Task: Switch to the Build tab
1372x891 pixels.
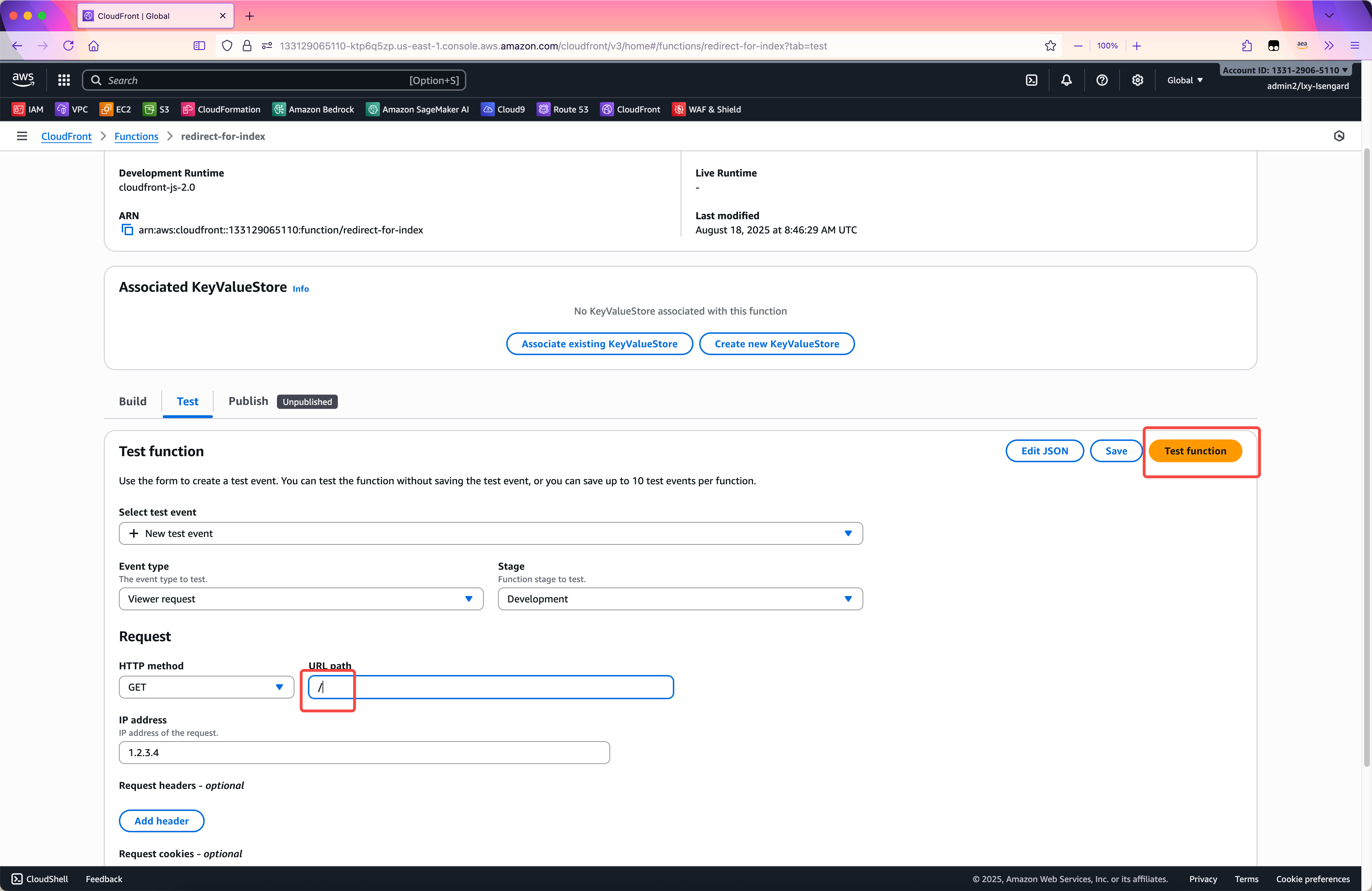Action: [x=132, y=401]
